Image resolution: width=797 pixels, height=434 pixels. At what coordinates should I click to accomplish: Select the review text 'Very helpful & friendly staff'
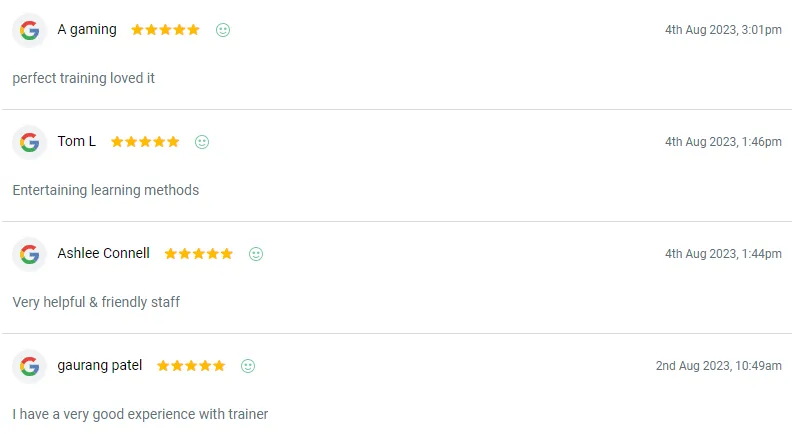[96, 302]
